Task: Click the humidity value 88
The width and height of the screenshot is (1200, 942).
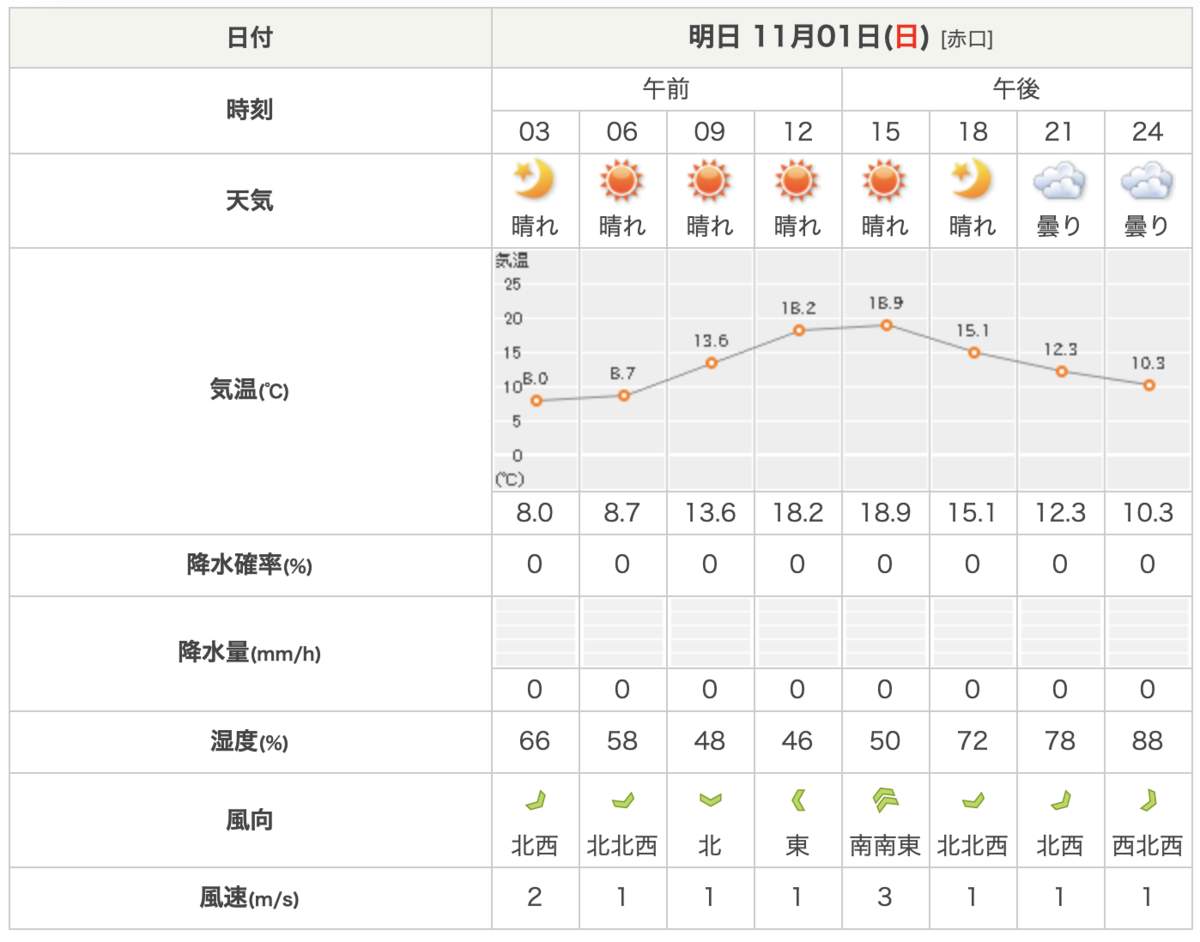Action: click(x=1147, y=742)
